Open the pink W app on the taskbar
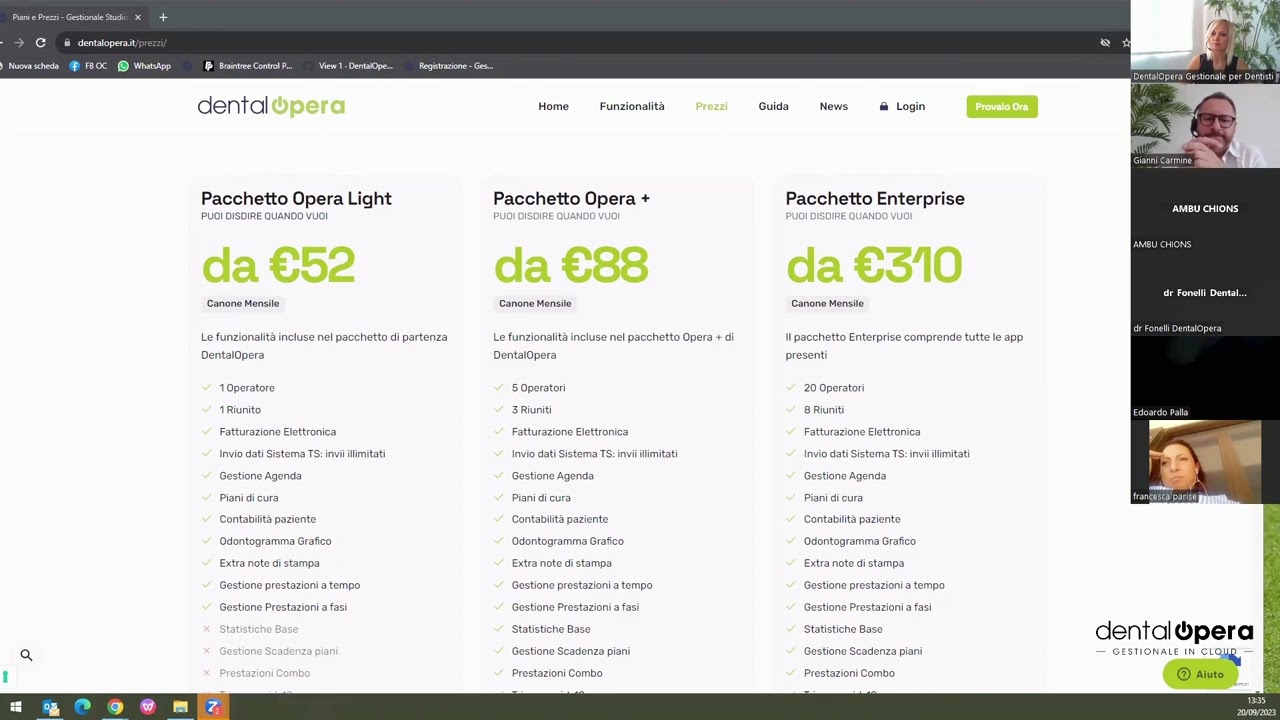The height and width of the screenshot is (720, 1280). pos(148,708)
